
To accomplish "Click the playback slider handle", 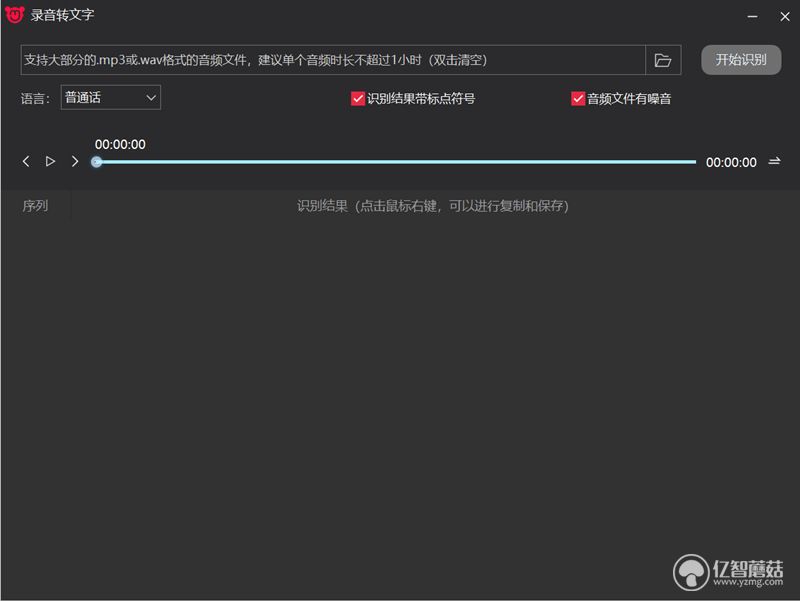I will 96,162.
